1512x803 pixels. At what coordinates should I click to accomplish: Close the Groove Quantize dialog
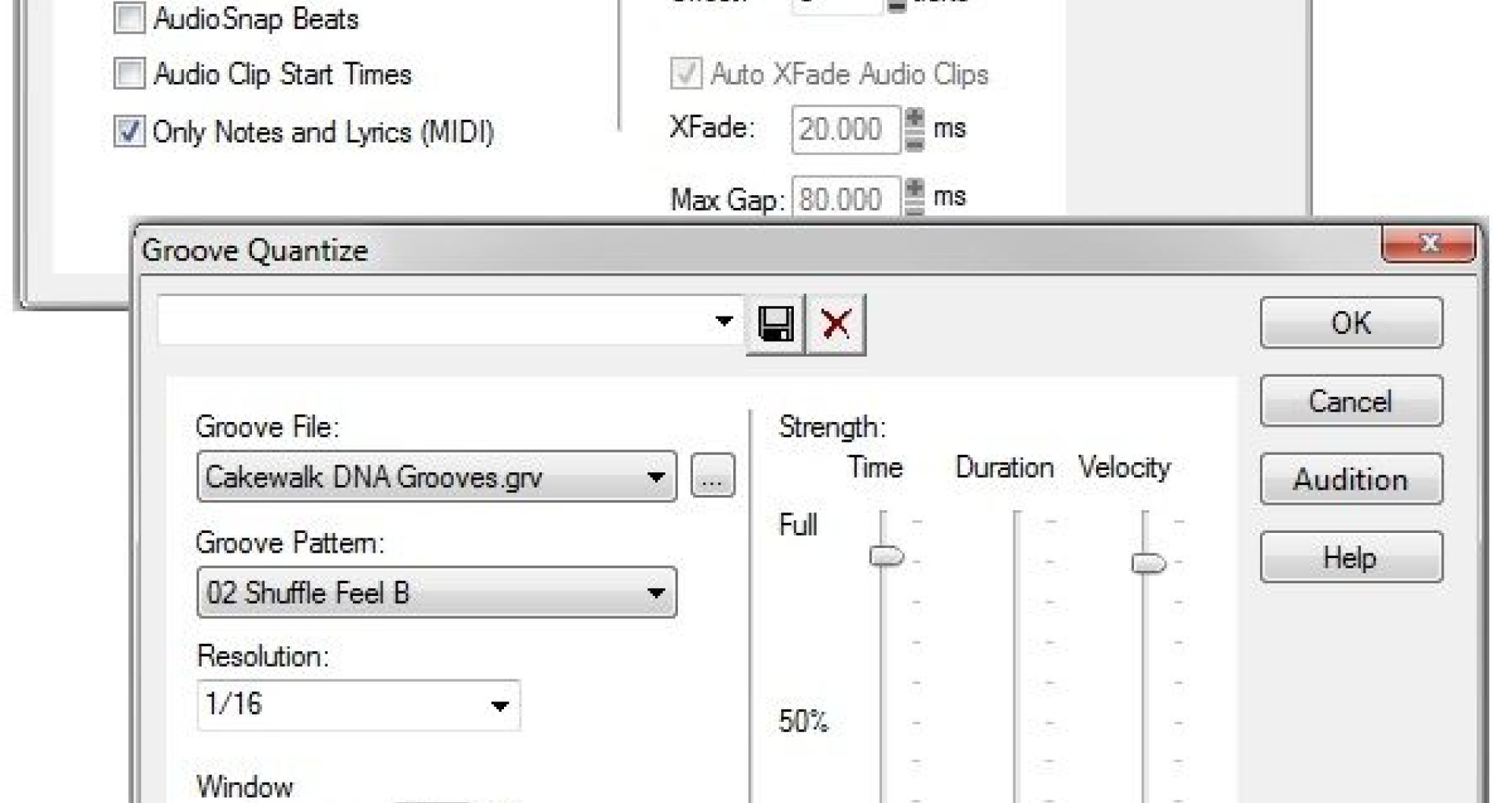[1429, 244]
